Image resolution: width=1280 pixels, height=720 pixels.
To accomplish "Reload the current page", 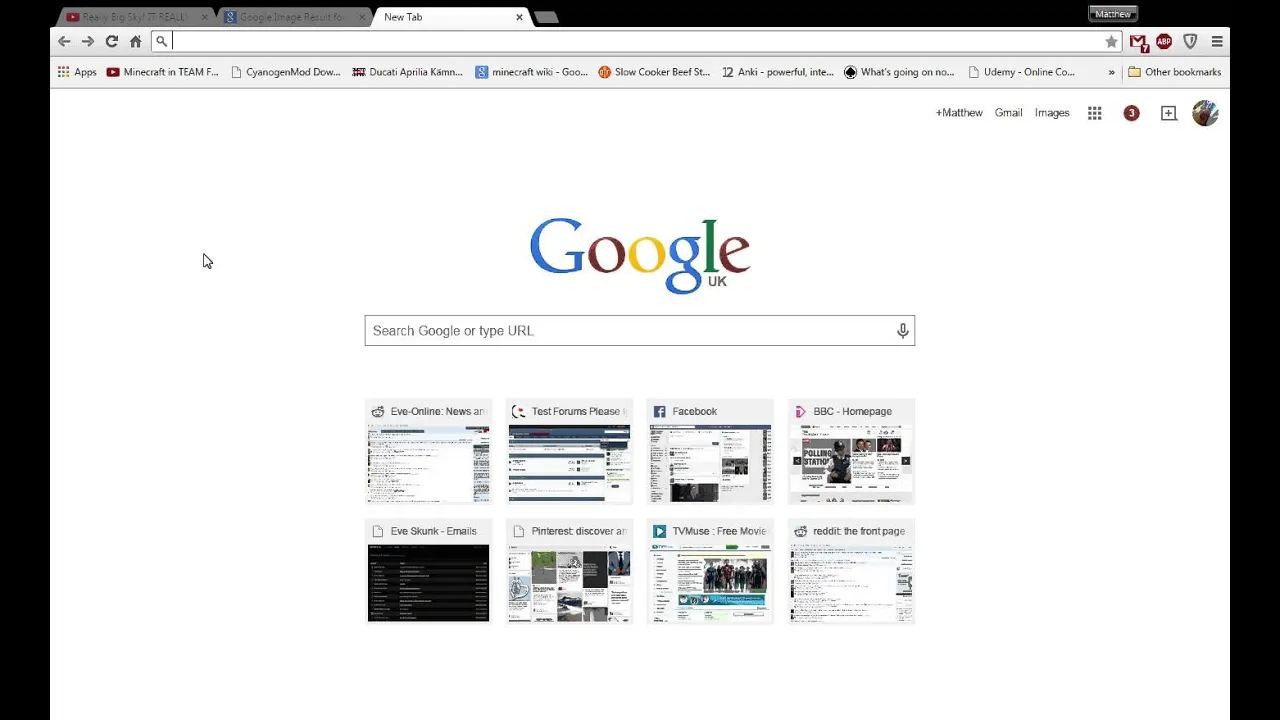I will [x=112, y=41].
